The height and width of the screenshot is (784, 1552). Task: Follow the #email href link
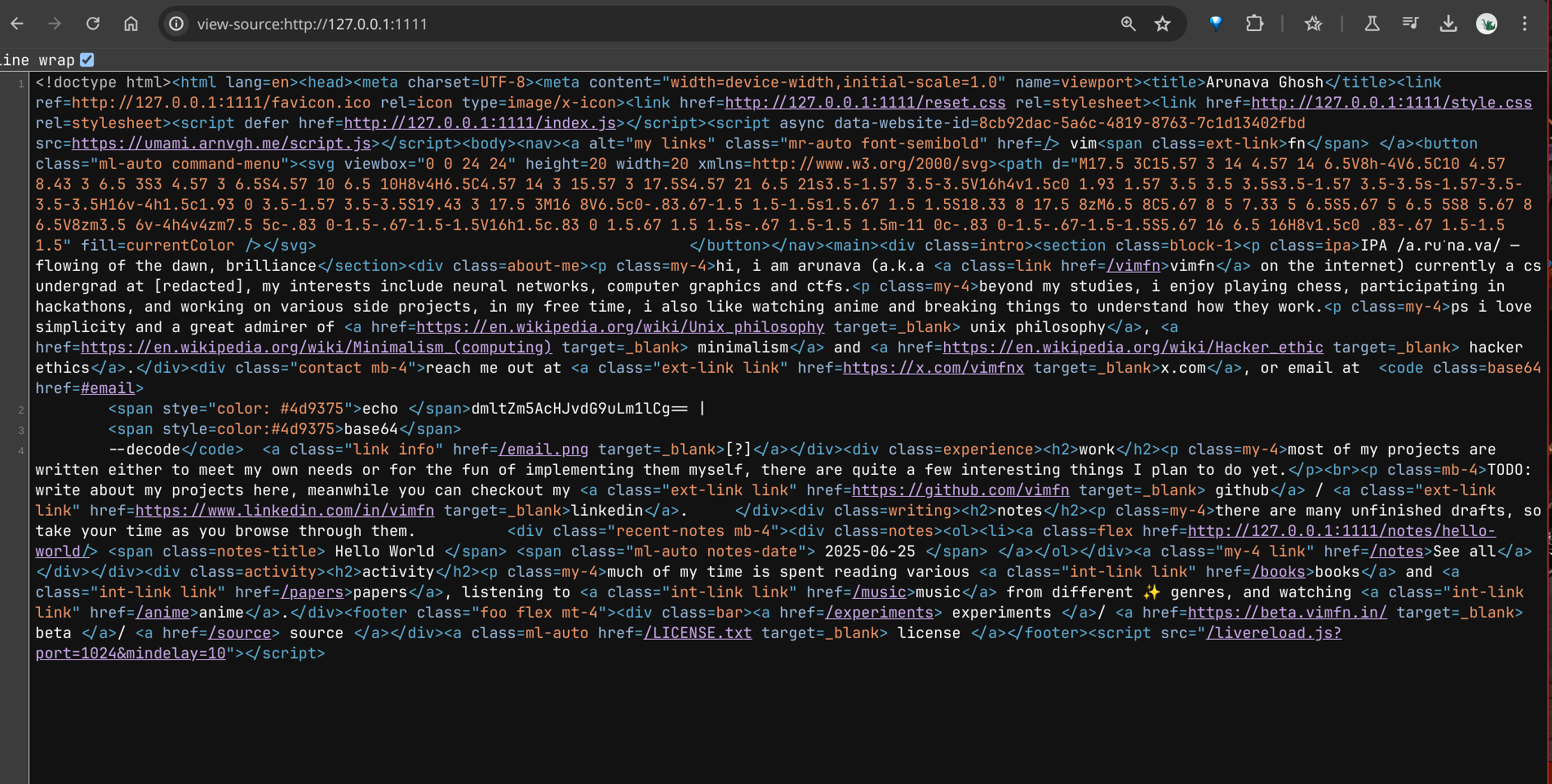point(108,388)
